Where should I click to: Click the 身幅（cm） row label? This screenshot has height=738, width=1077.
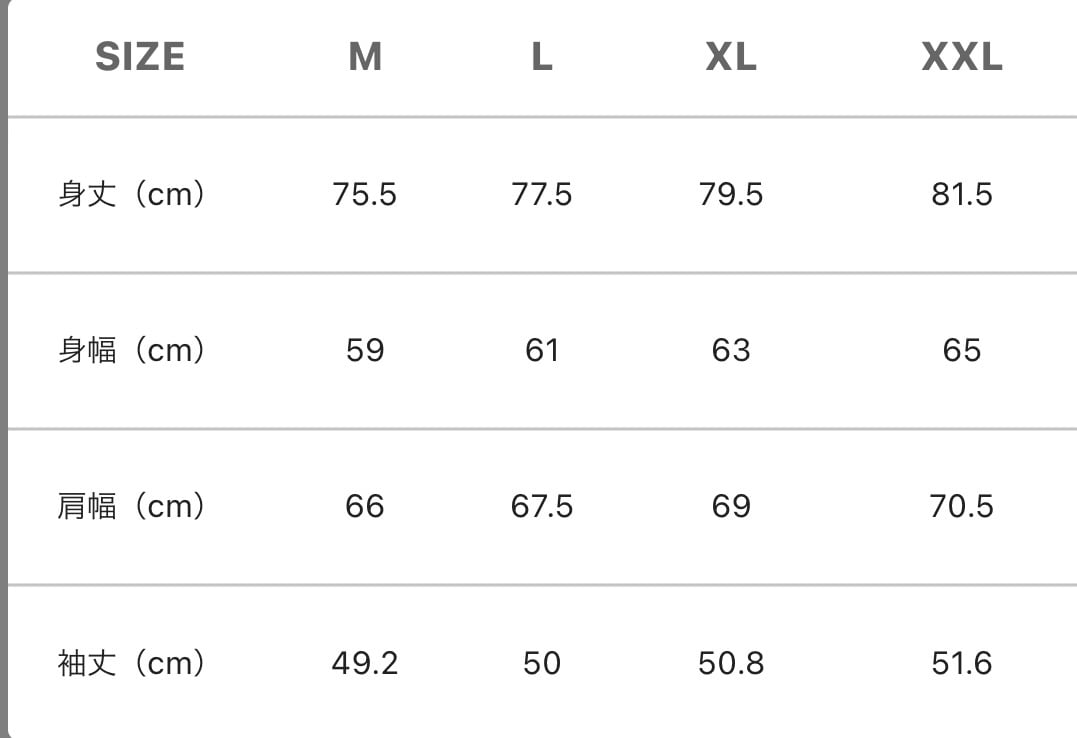pyautogui.click(x=132, y=350)
